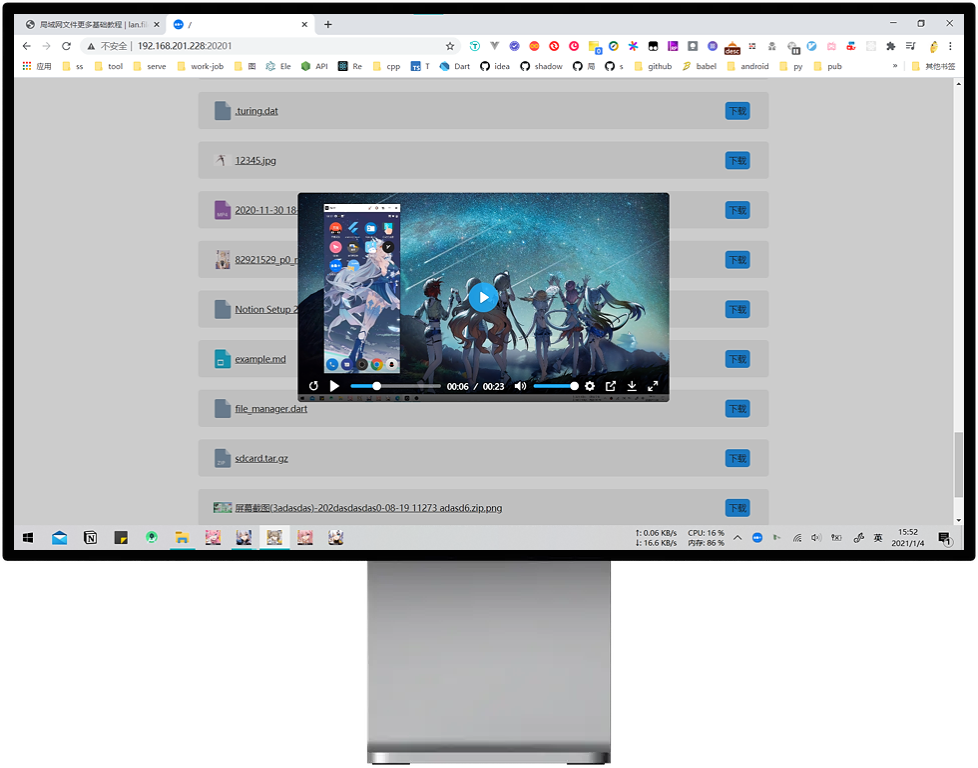Open the .turing.dat file link
Image resolution: width=978 pixels, height=768 pixels.
pos(256,111)
